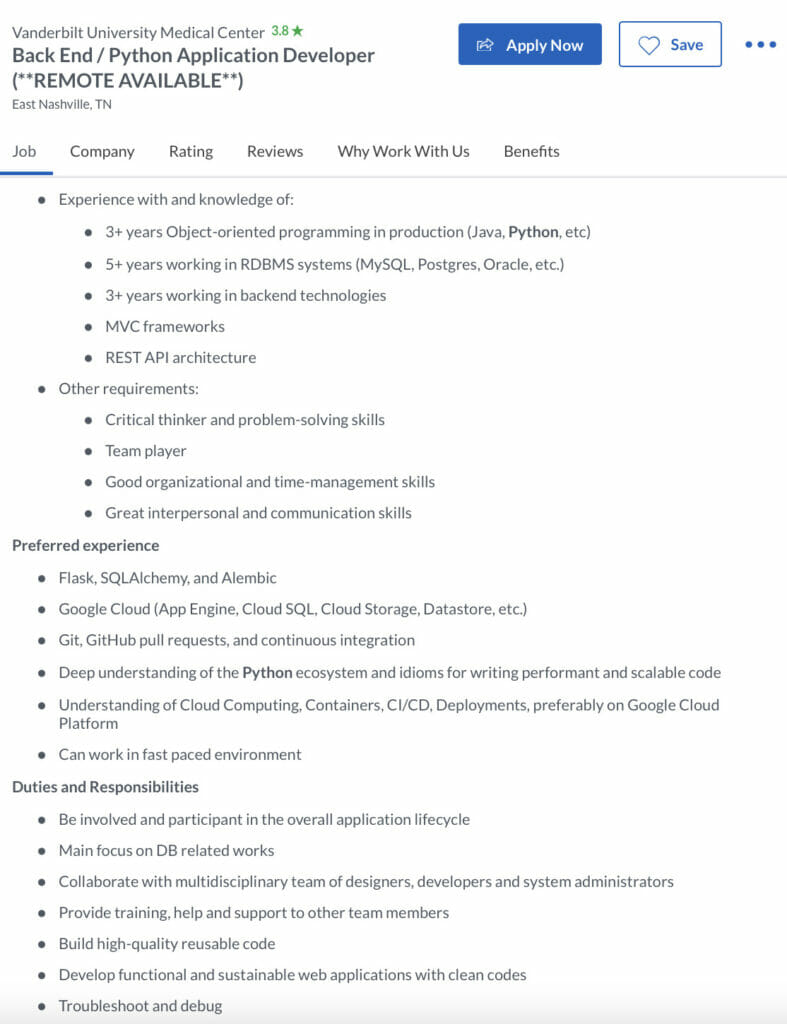Screen dimensions: 787x1024
Task: Click bold Python in the ecosystem bullet
Action: (267, 673)
